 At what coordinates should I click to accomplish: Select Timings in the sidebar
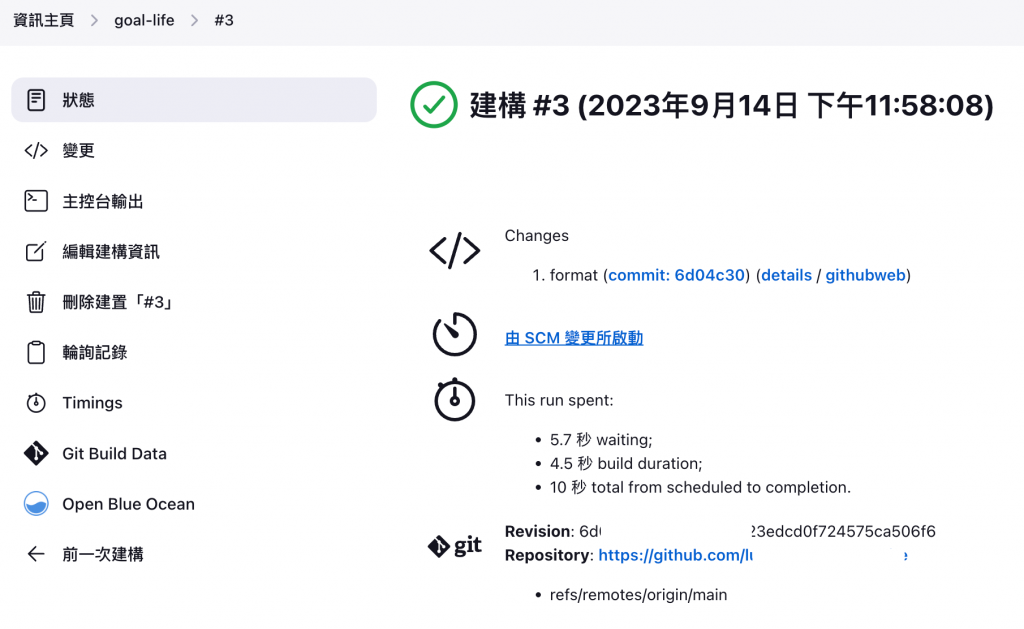pos(92,403)
